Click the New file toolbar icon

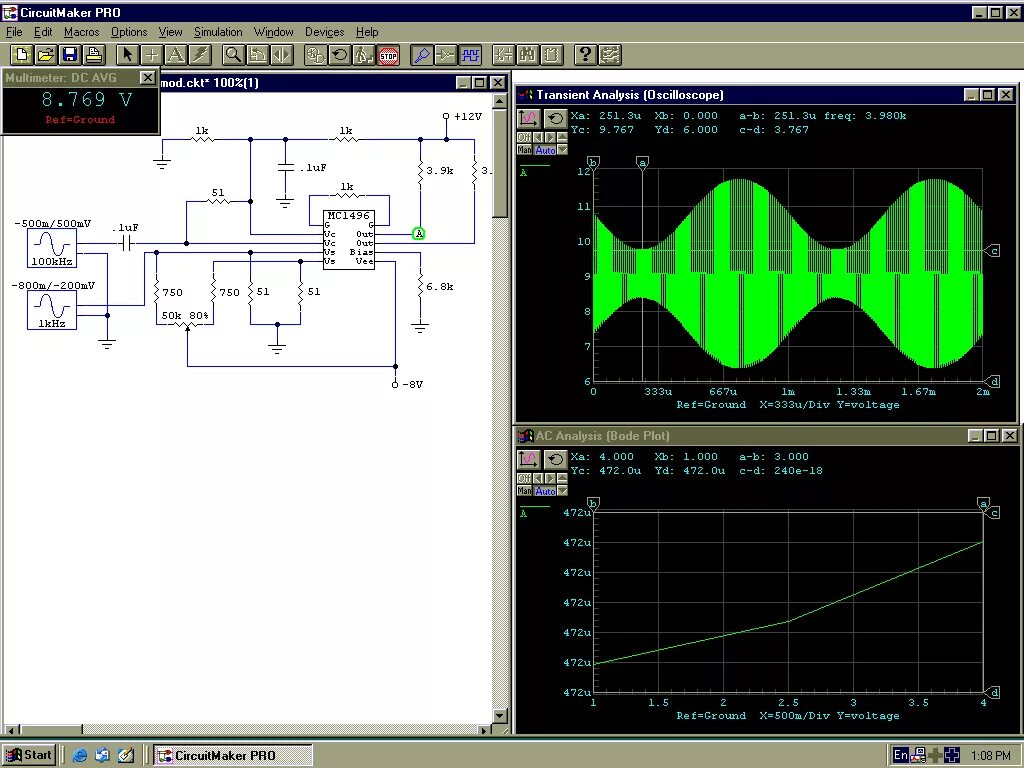tap(22, 55)
